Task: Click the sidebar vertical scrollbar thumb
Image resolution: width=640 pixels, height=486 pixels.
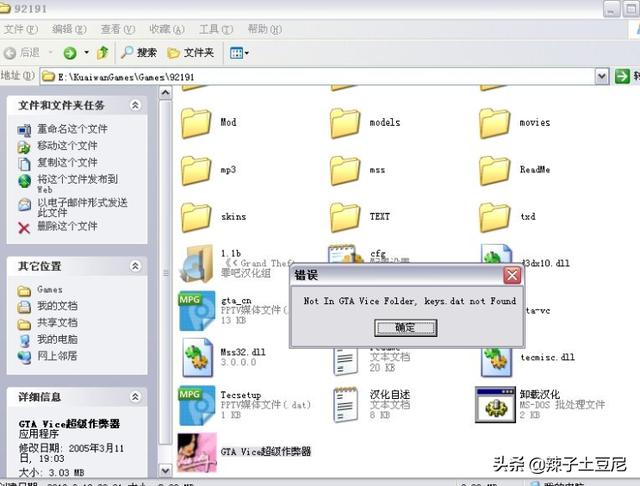Action: pos(165,273)
